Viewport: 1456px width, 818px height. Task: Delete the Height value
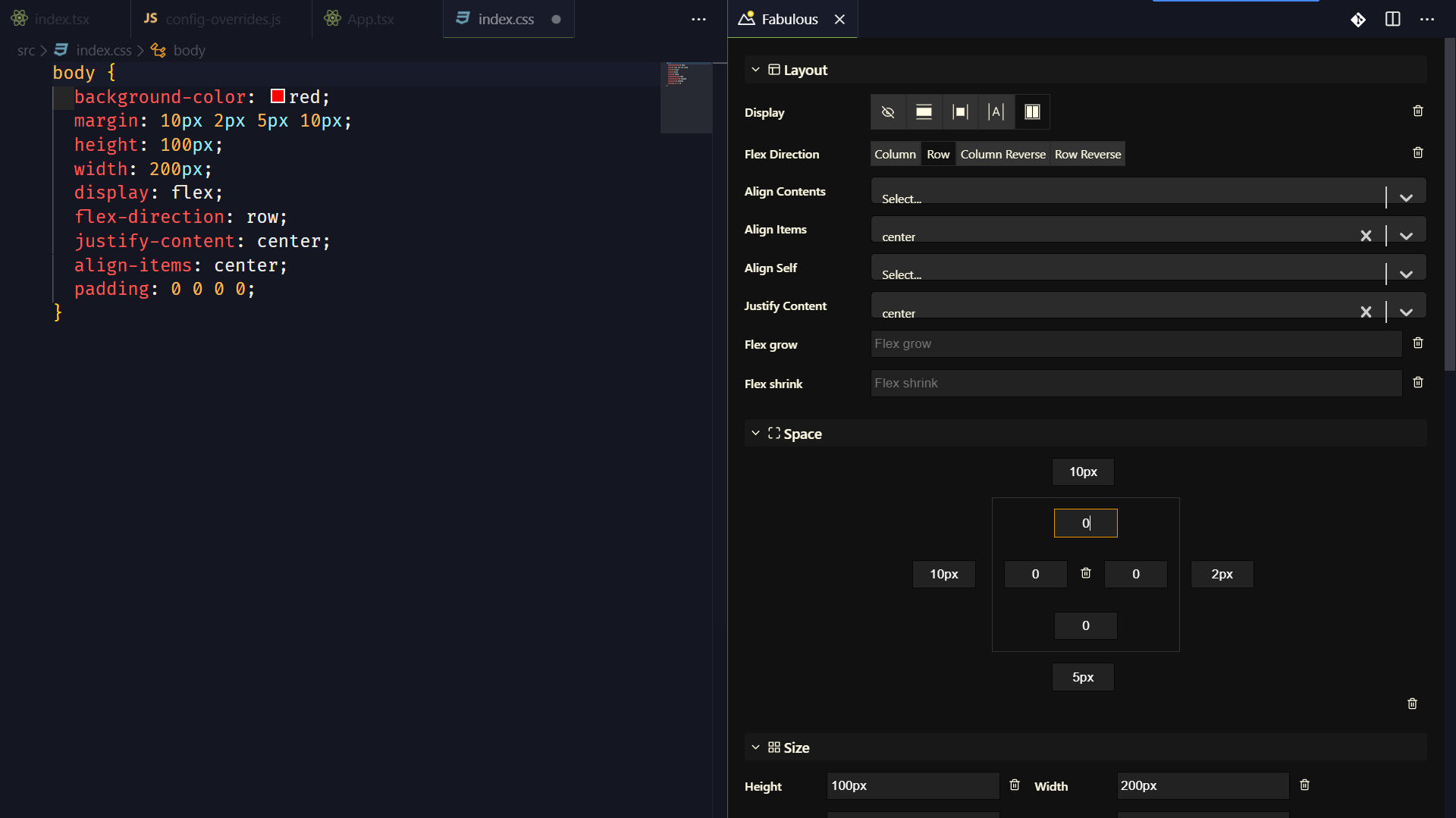tap(1015, 785)
